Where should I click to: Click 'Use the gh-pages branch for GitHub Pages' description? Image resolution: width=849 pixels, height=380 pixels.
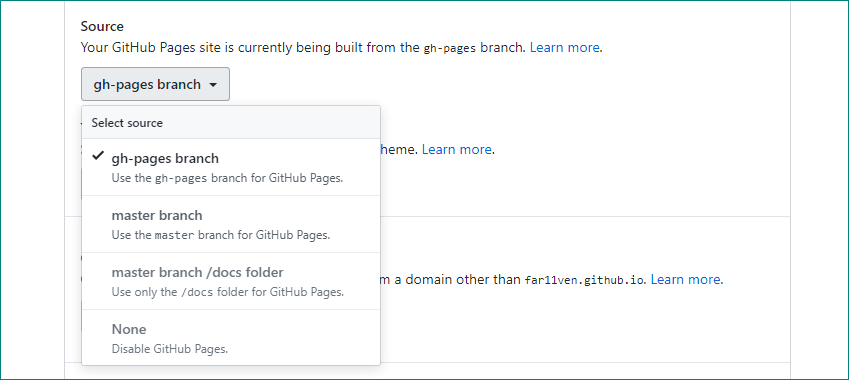click(x=227, y=178)
